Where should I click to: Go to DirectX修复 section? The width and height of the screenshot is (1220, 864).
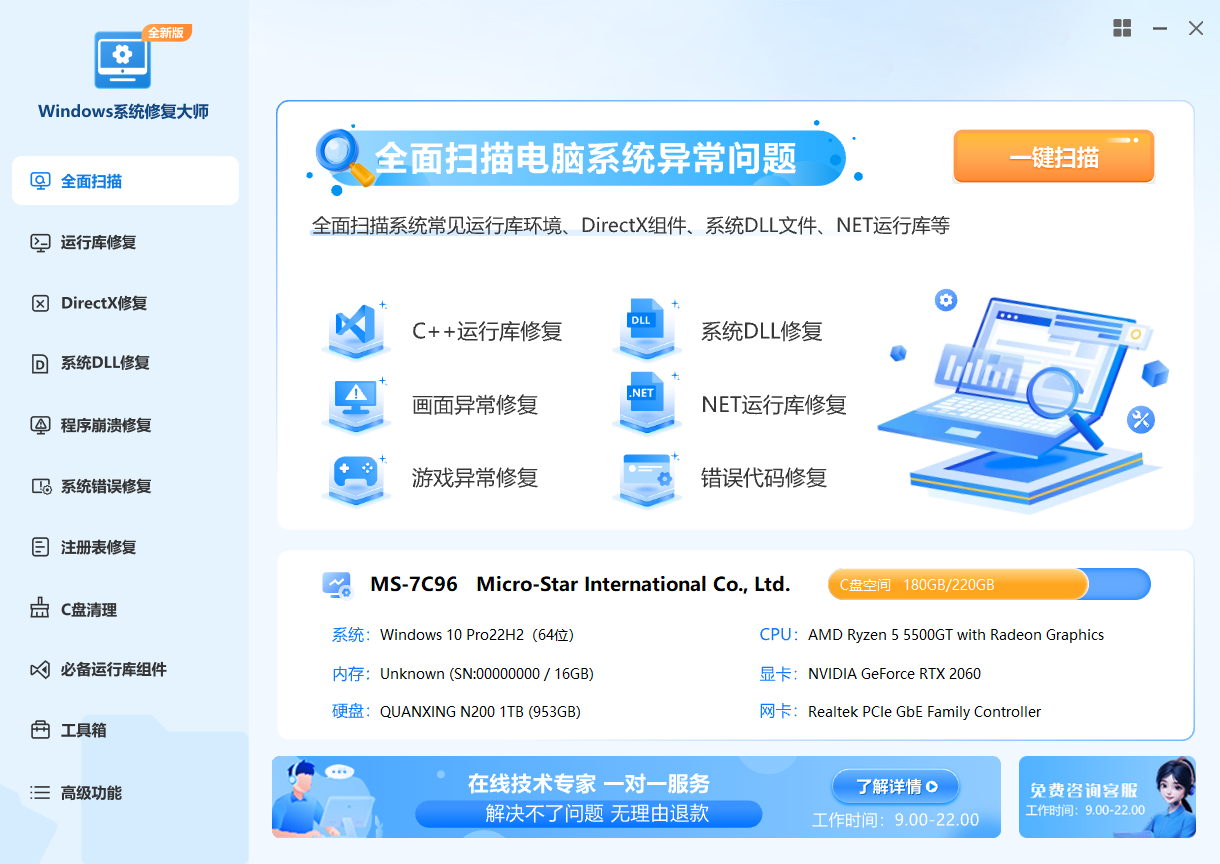(x=125, y=303)
